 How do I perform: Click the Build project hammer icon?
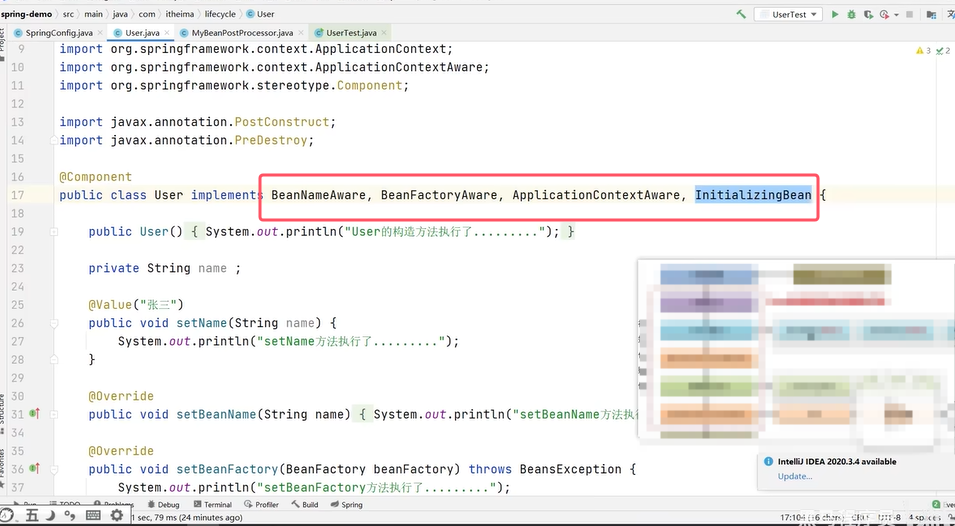(x=741, y=14)
